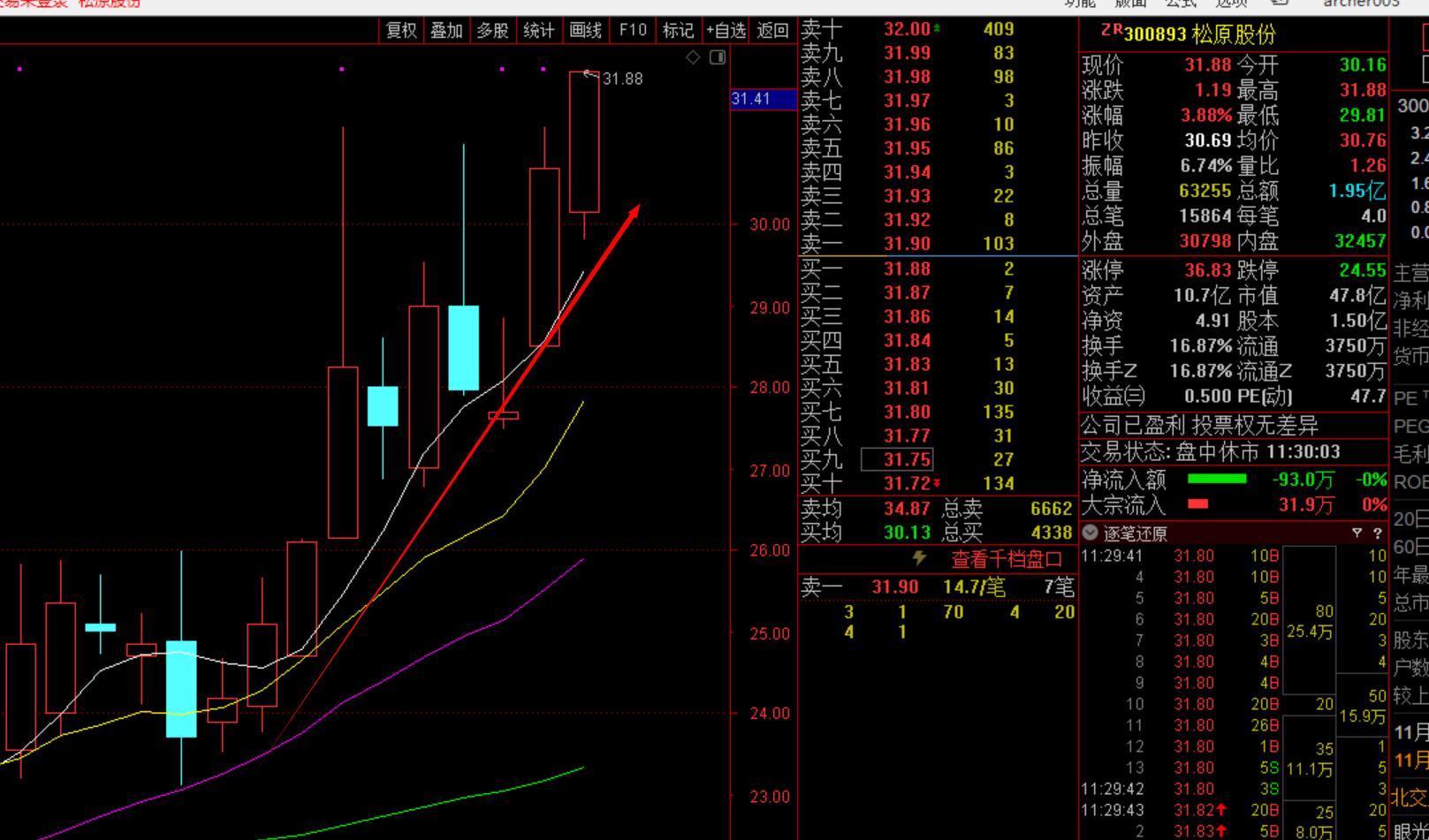This screenshot has width=1429, height=840.
Task: Click the latest candlestick peaking at 31.88
Action: click(584, 141)
